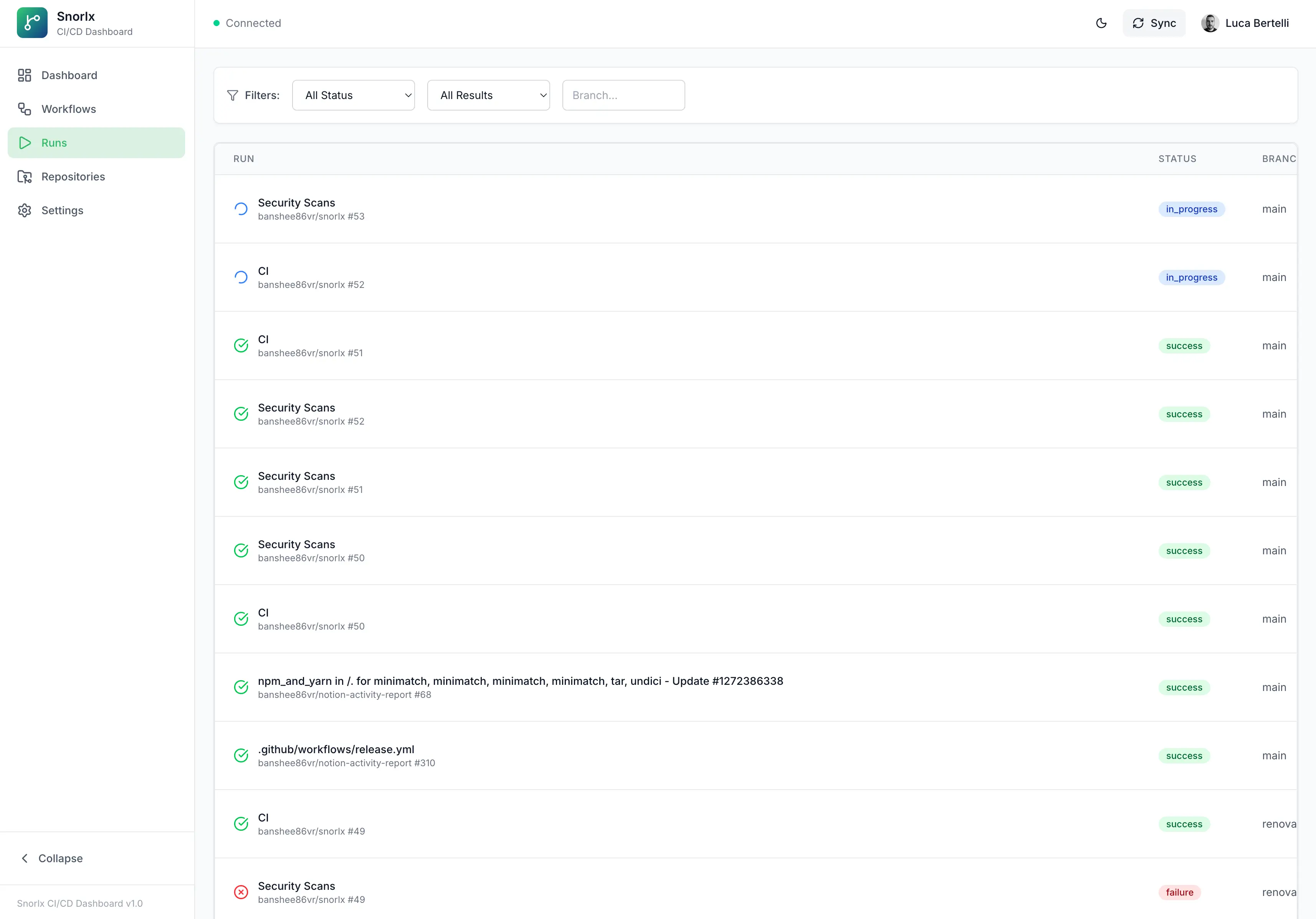The image size is (1316, 919).
Task: Click the Workflows icon
Action: [x=25, y=109]
